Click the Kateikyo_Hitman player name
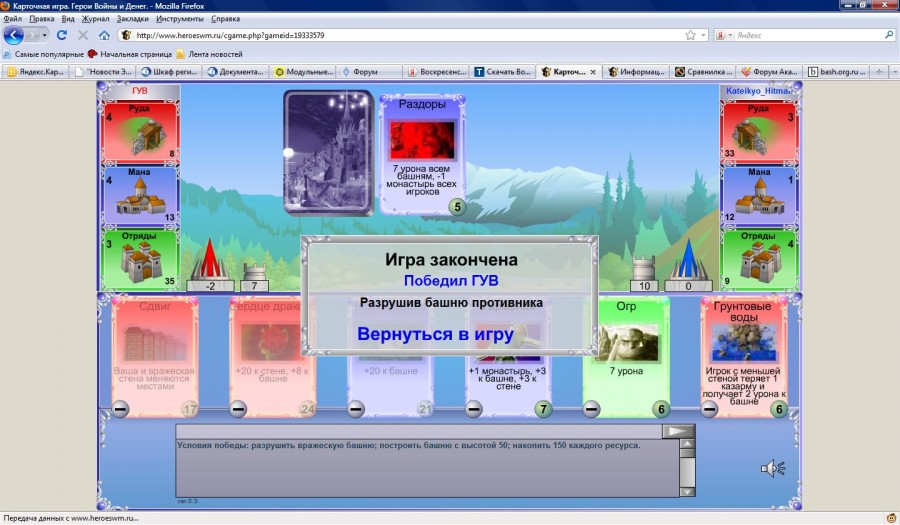 758,91
